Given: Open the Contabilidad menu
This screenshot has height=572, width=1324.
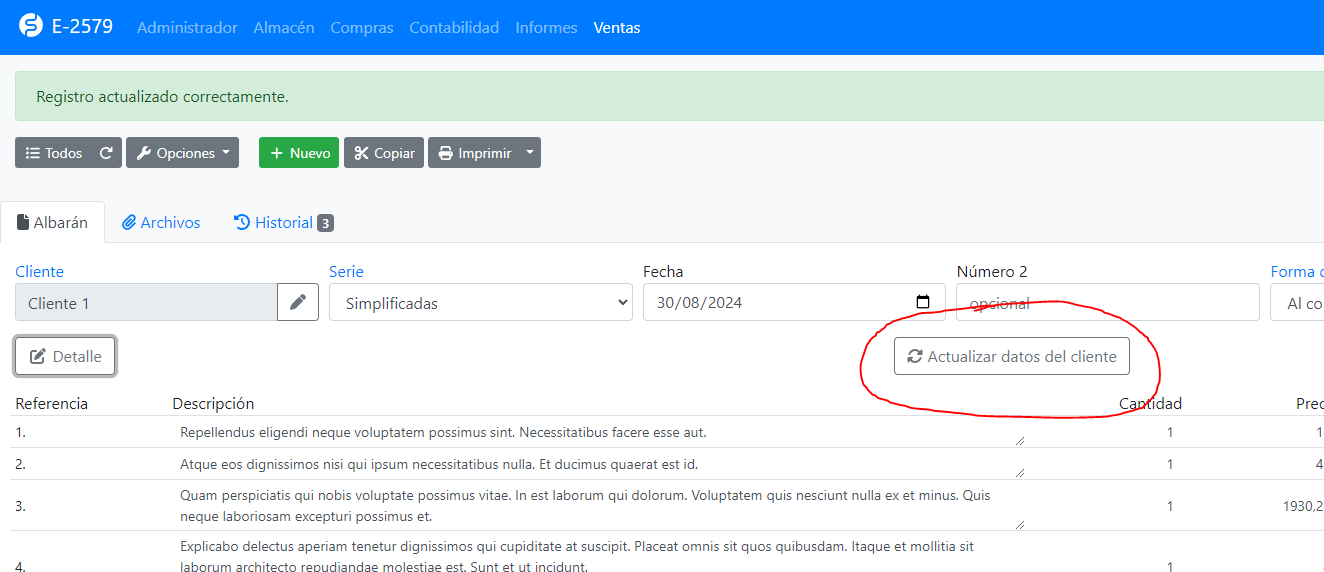Looking at the screenshot, I should pyautogui.click(x=454, y=27).
